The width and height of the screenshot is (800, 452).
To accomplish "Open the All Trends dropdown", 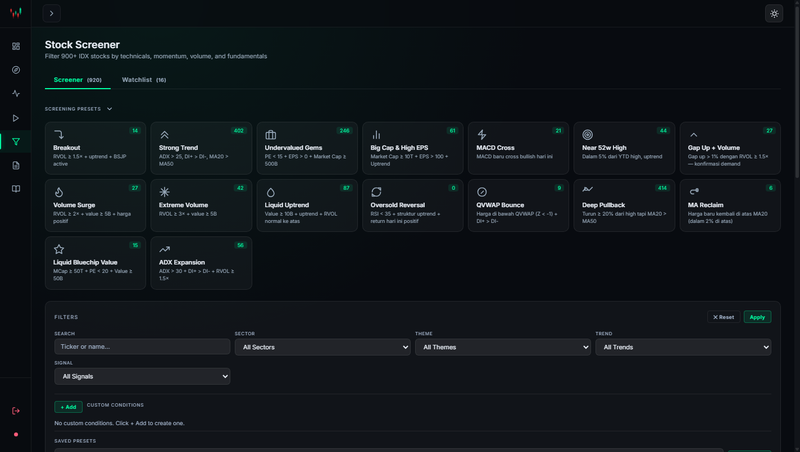I will pos(683,347).
